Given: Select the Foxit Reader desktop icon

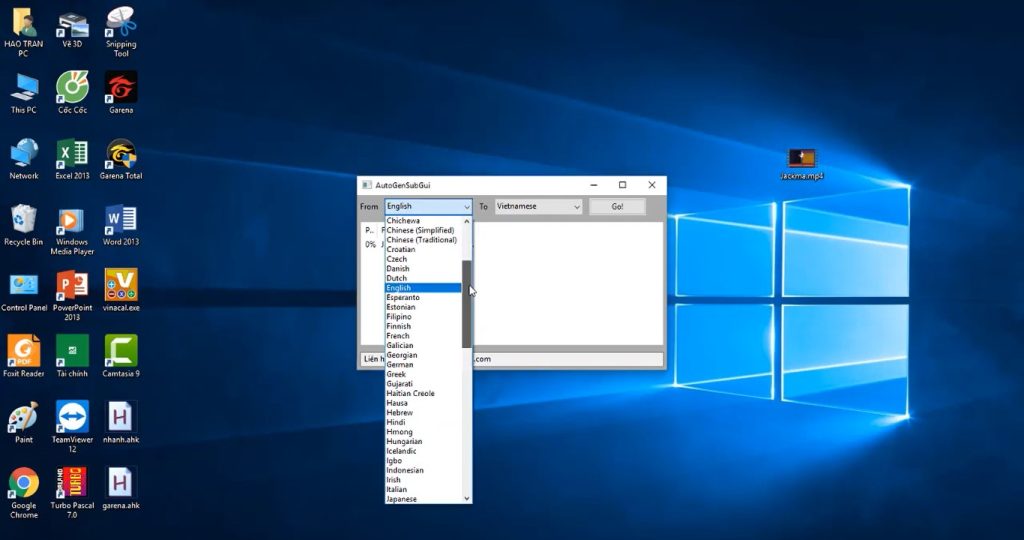Looking at the screenshot, I should pyautogui.click(x=24, y=351).
